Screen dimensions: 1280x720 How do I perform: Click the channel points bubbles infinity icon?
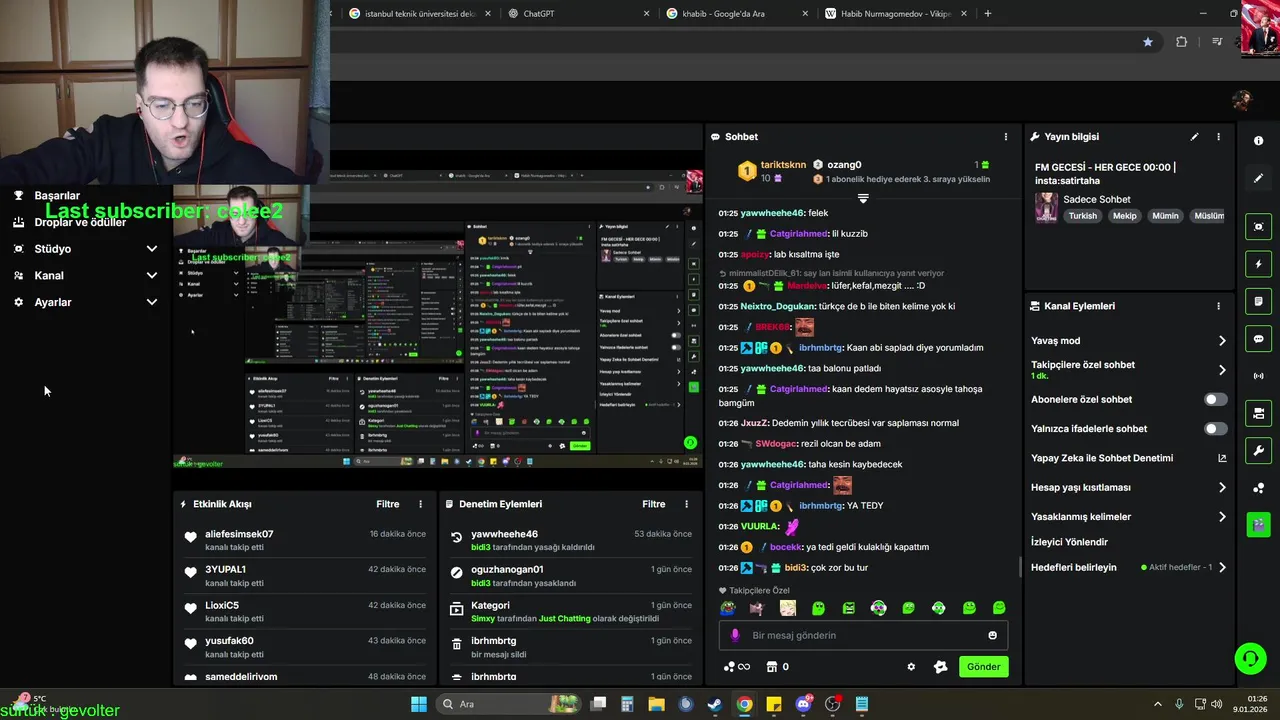point(736,667)
